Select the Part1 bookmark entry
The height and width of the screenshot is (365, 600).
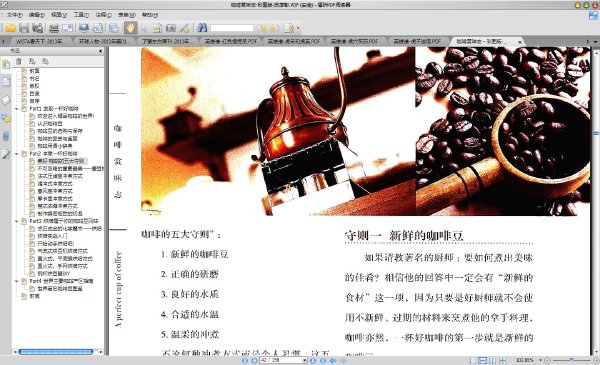tap(54, 109)
